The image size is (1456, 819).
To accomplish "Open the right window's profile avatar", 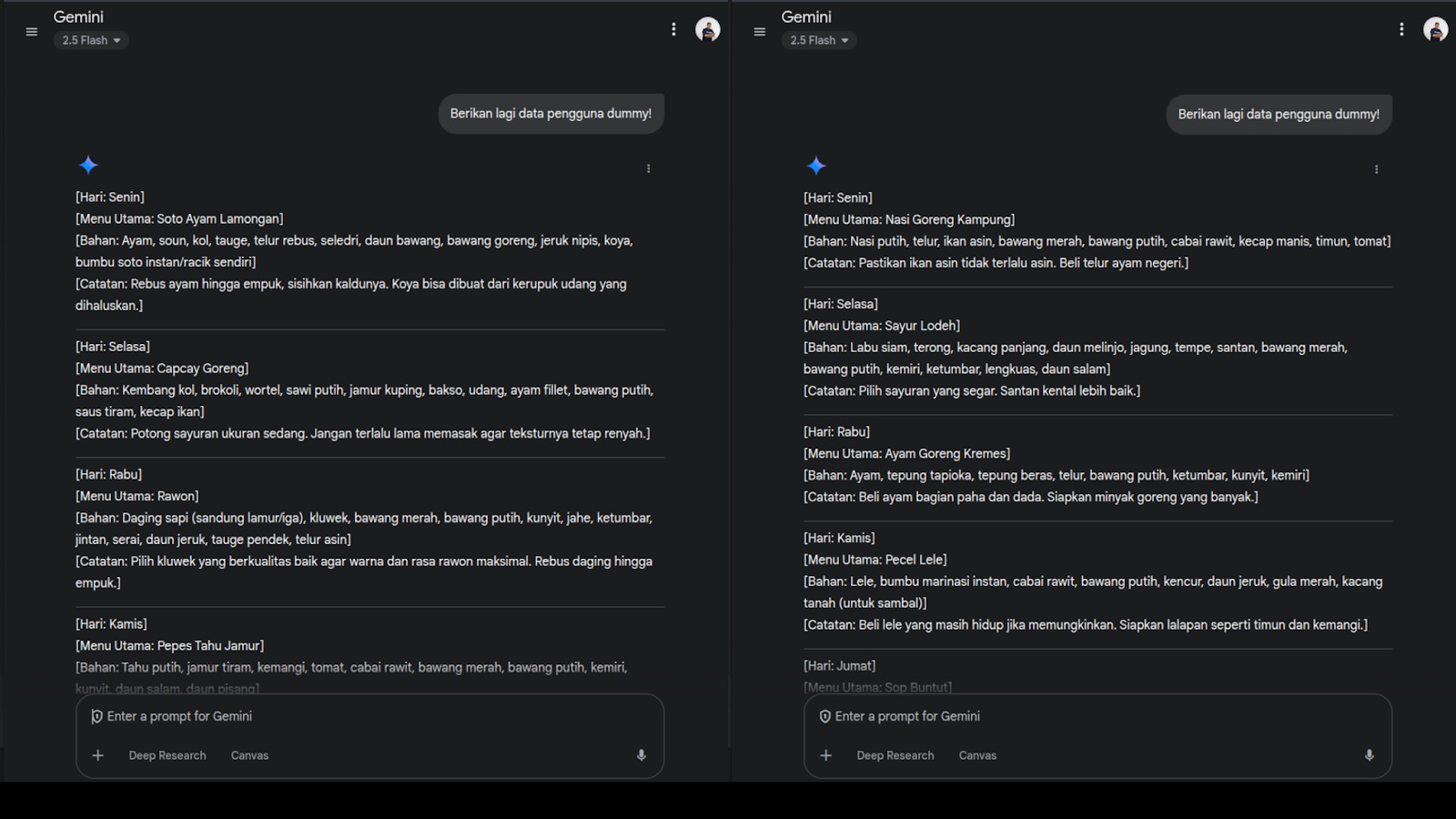I will [x=1435, y=29].
